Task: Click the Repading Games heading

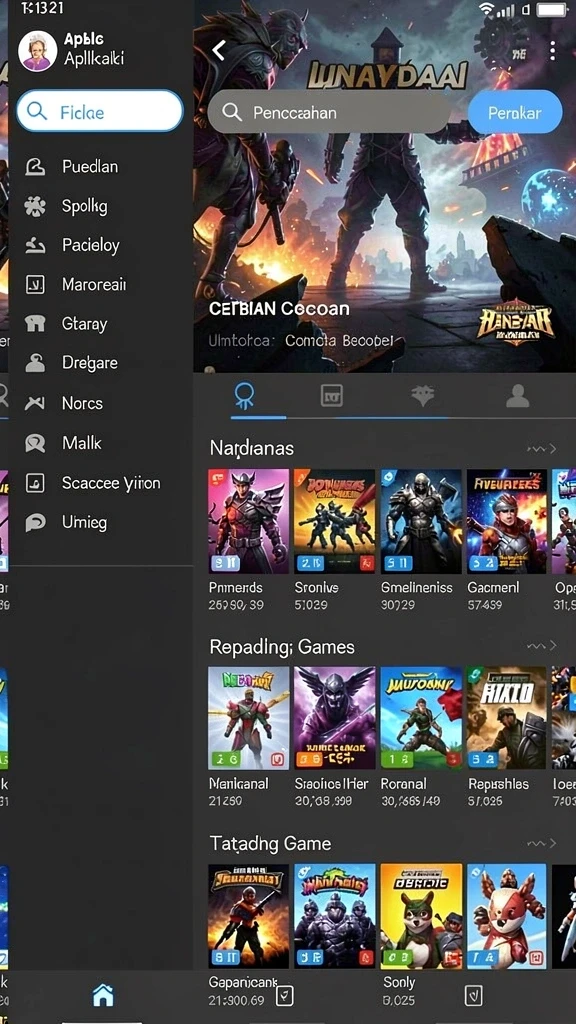Action: click(282, 647)
